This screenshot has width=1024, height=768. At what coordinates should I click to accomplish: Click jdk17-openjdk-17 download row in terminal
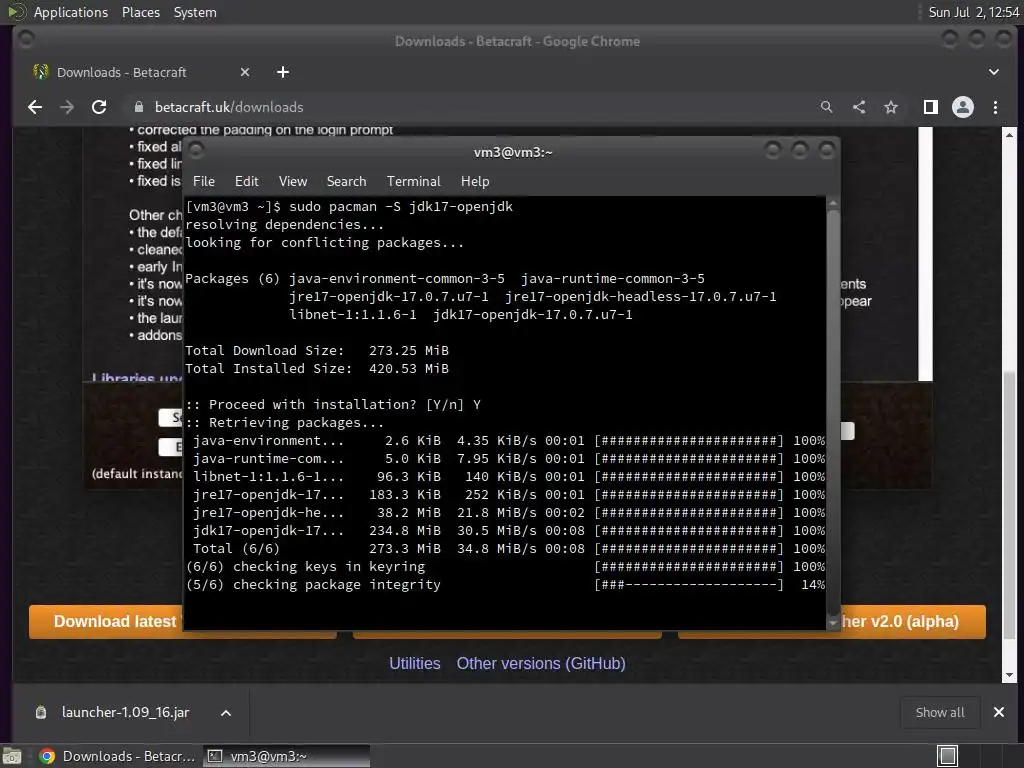point(505,531)
